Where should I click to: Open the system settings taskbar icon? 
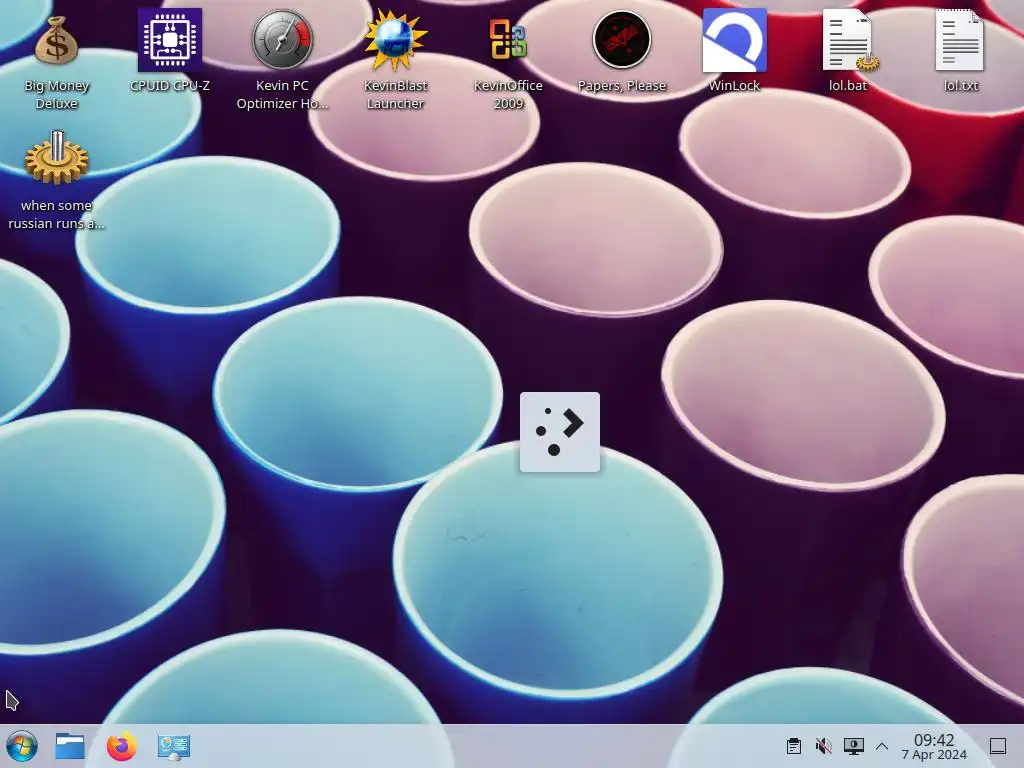174,746
